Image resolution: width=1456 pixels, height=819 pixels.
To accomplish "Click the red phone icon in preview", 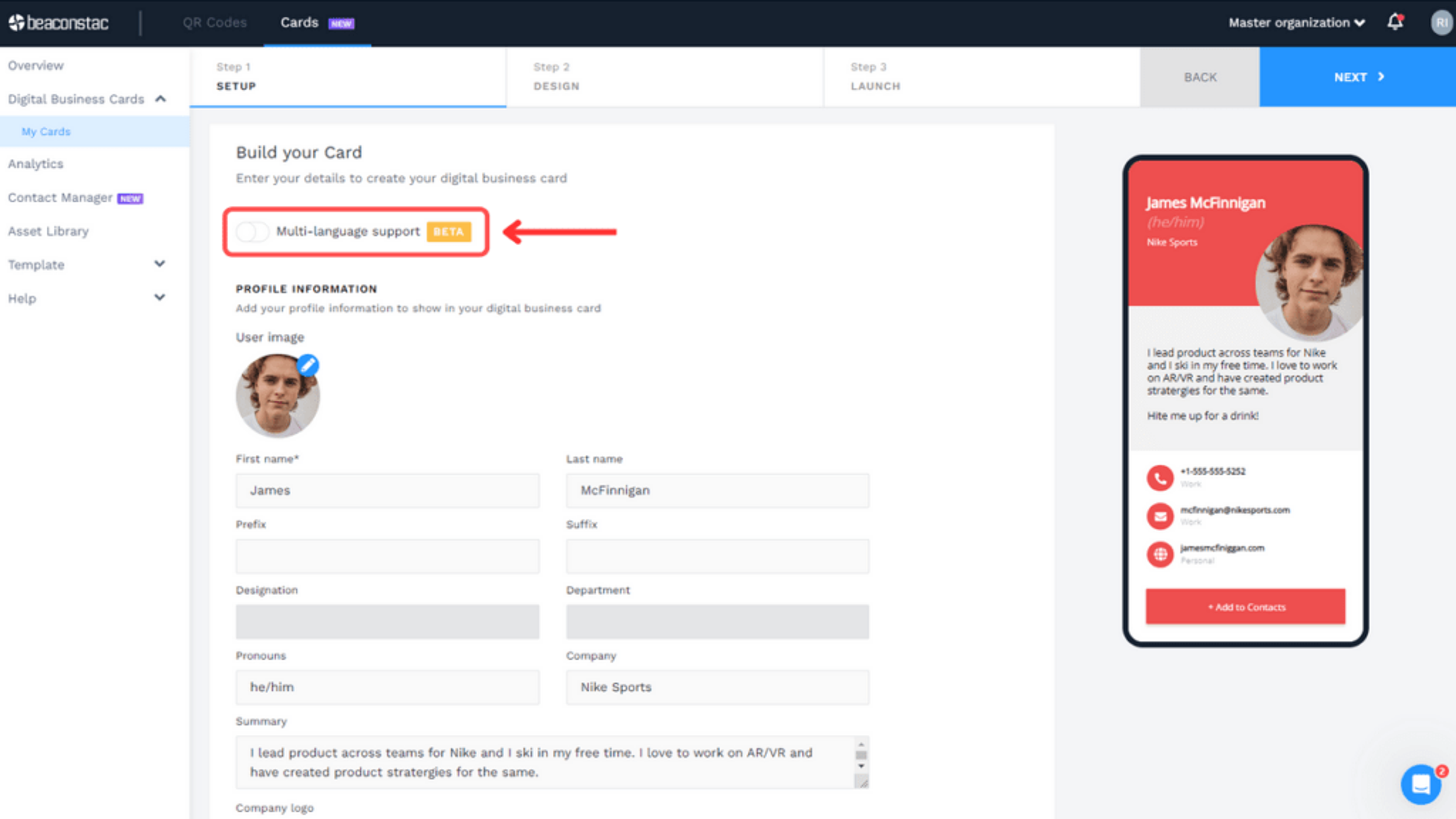I will click(1160, 478).
